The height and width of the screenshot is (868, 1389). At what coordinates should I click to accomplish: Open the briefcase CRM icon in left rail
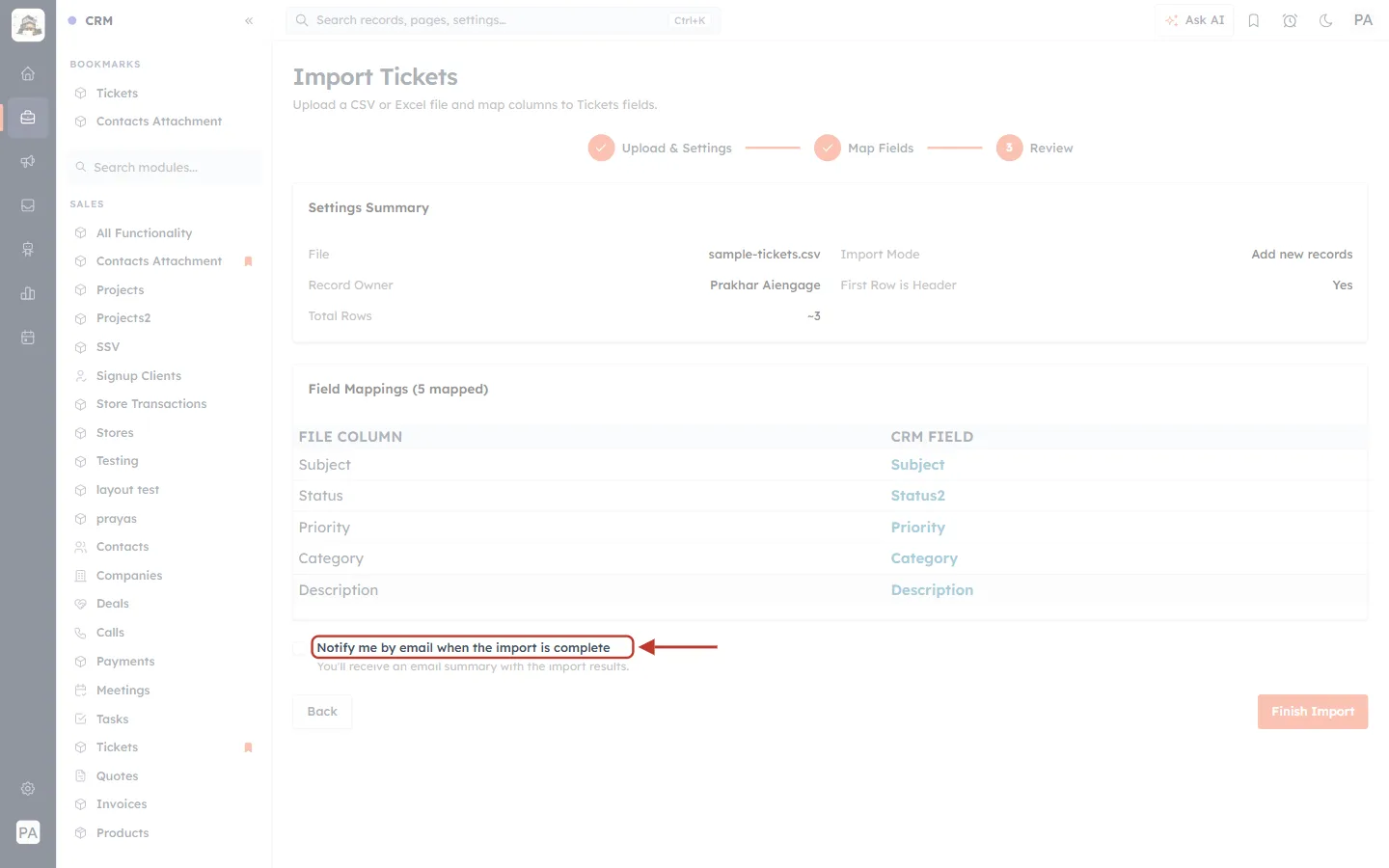28,118
